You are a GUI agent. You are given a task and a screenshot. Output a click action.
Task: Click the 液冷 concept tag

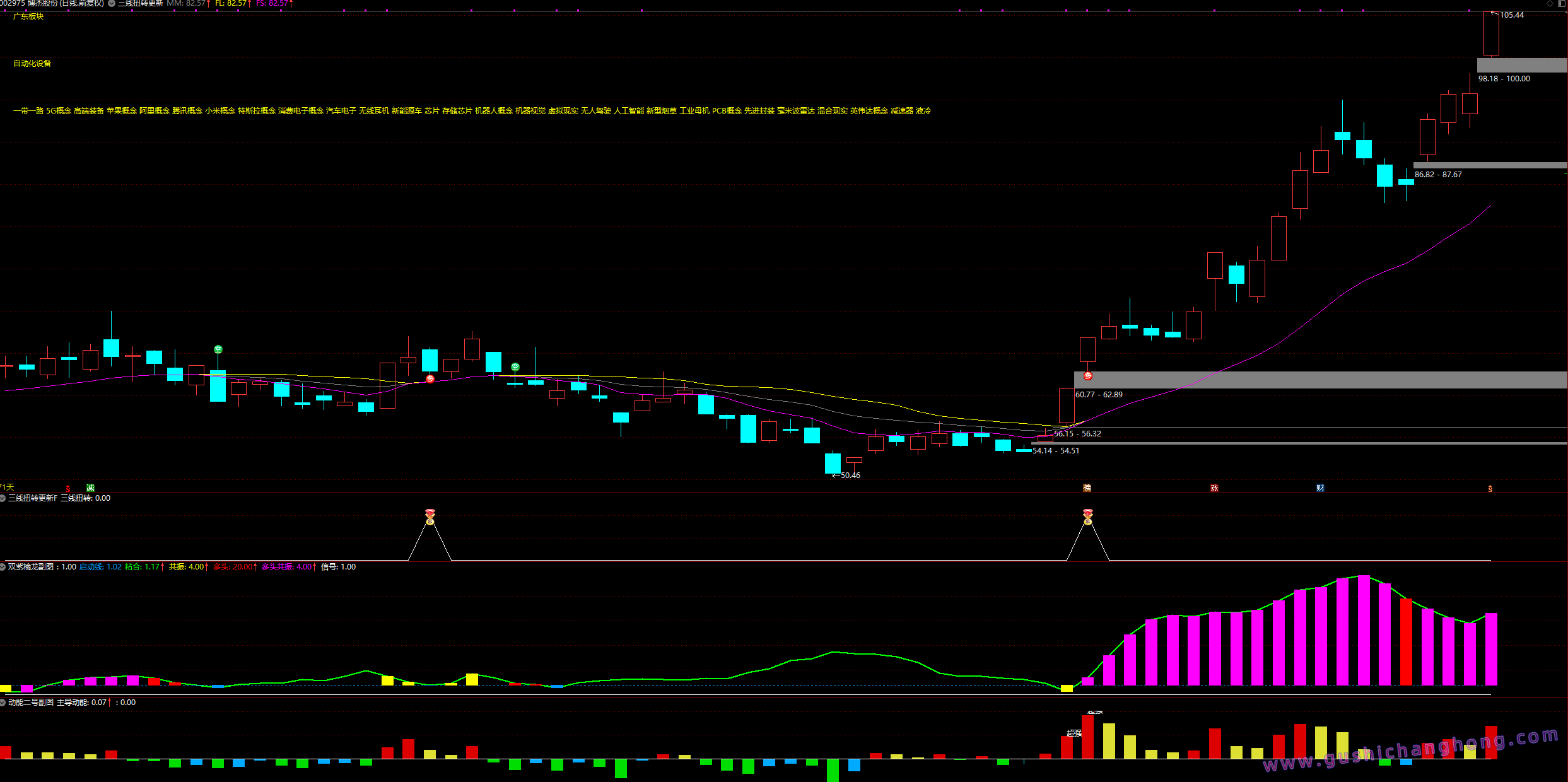[923, 111]
